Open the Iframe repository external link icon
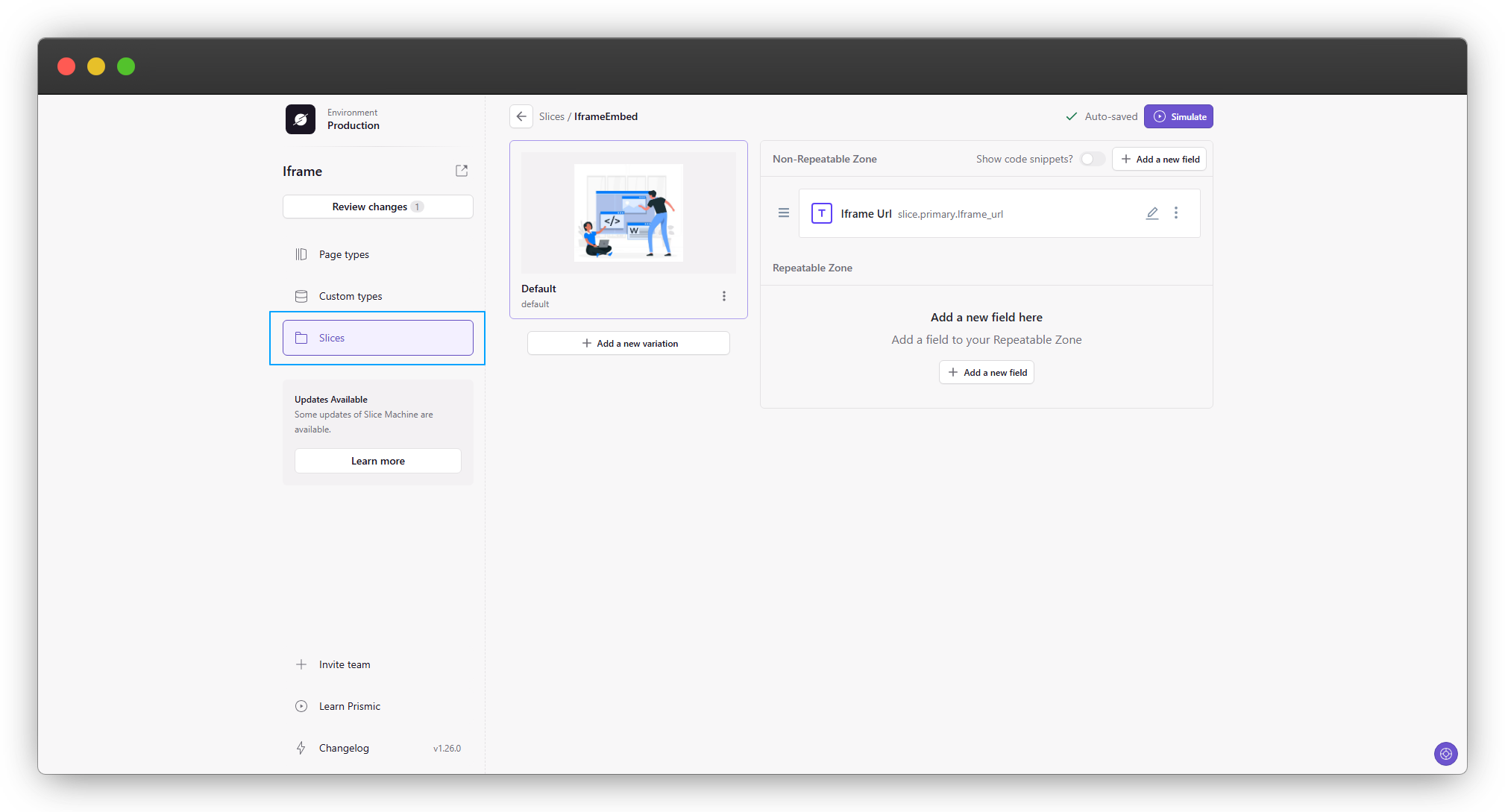This screenshot has height=812, width=1505. (462, 171)
